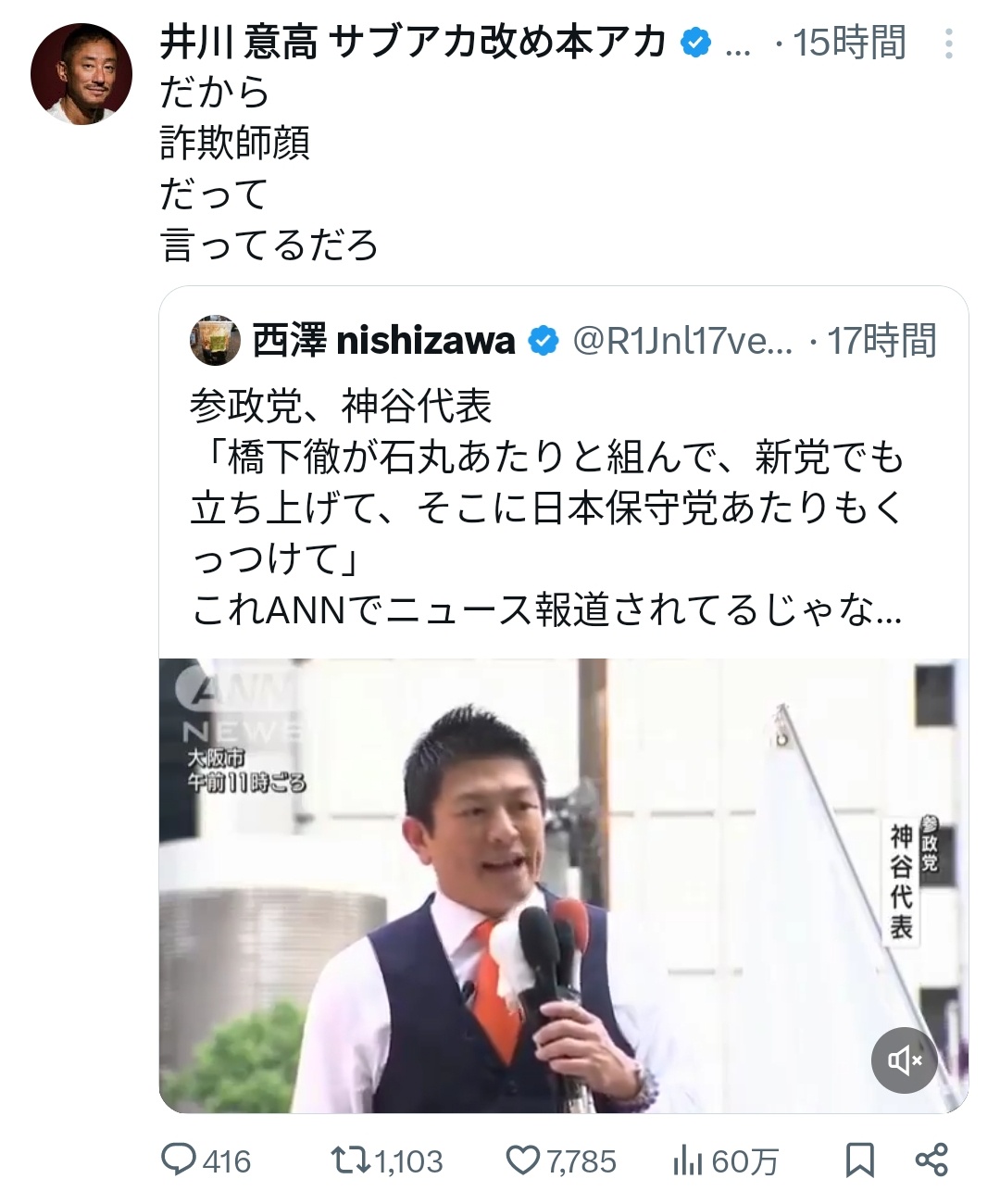Viewport: 1000px width, 1204px height.
Task: Open the main post text だから 詐欺師顔
Action: [269, 169]
